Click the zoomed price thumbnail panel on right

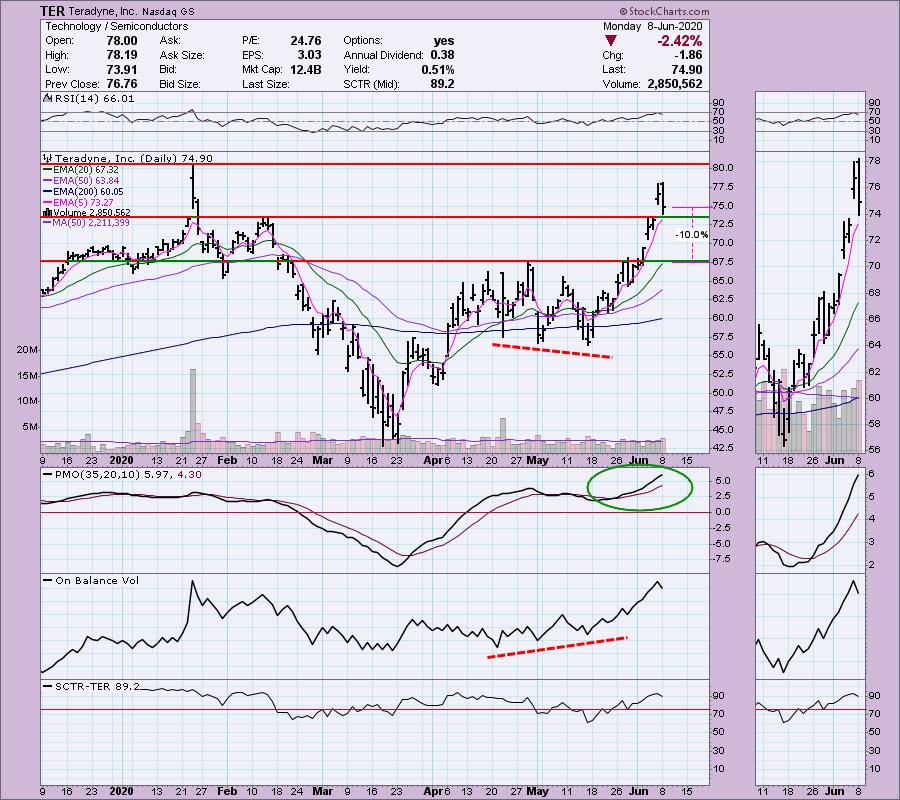tap(810, 302)
